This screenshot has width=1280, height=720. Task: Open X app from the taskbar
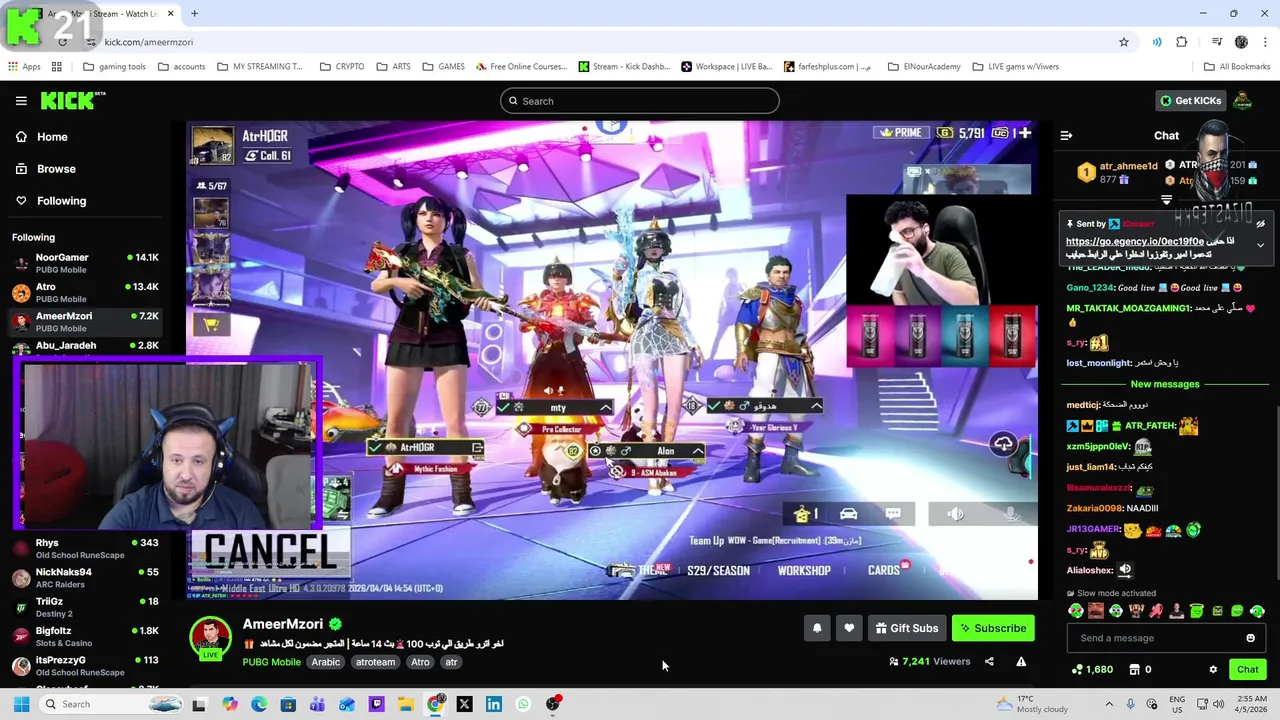pyautogui.click(x=464, y=704)
